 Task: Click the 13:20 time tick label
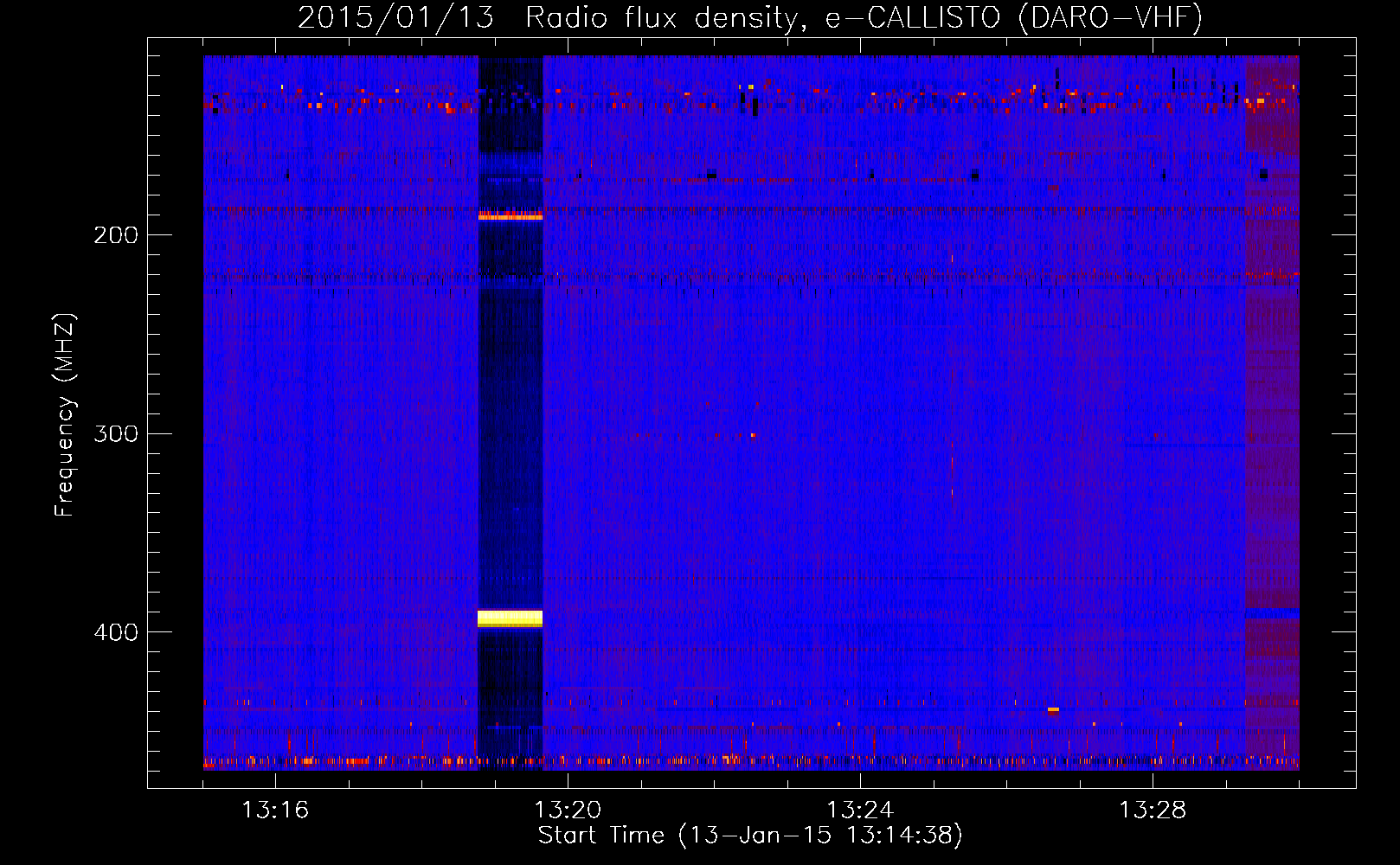pos(568,810)
